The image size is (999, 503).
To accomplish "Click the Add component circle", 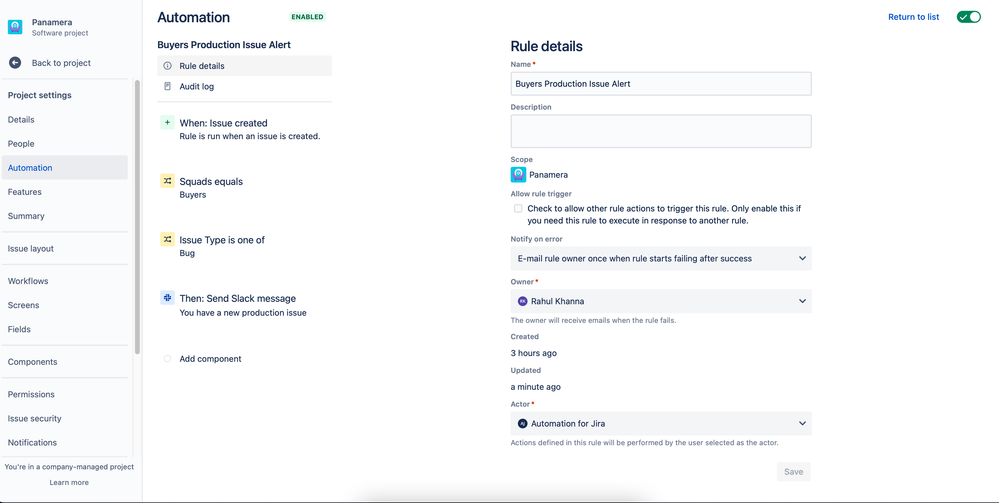I will coord(168,359).
